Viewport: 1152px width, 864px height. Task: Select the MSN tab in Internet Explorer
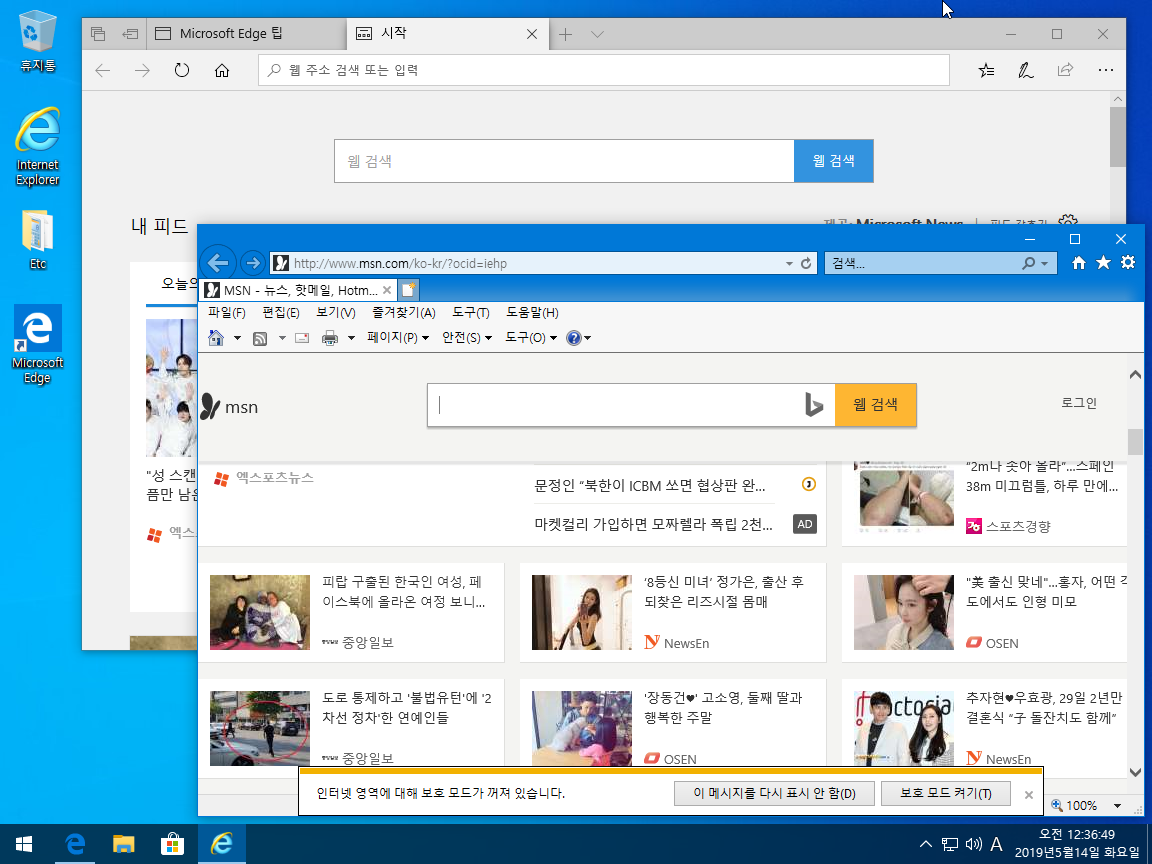tap(298, 289)
